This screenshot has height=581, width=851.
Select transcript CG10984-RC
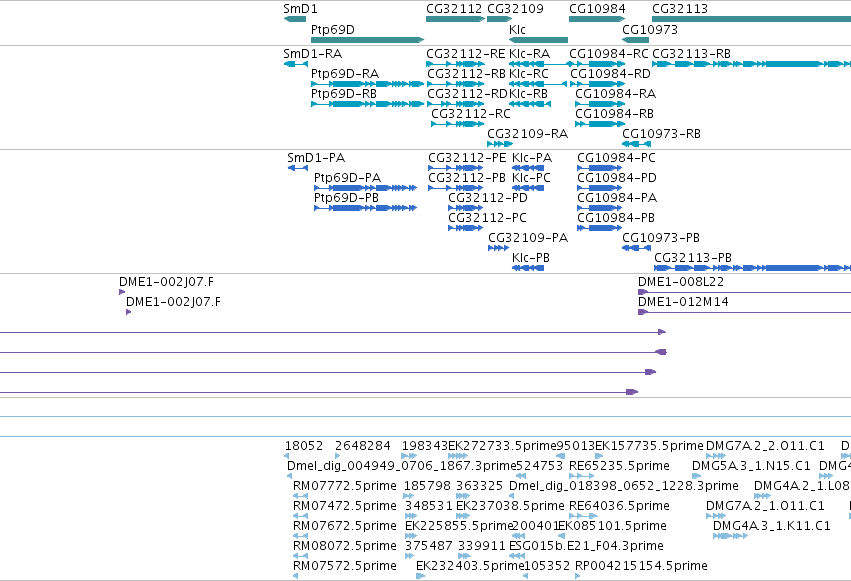pos(597,64)
